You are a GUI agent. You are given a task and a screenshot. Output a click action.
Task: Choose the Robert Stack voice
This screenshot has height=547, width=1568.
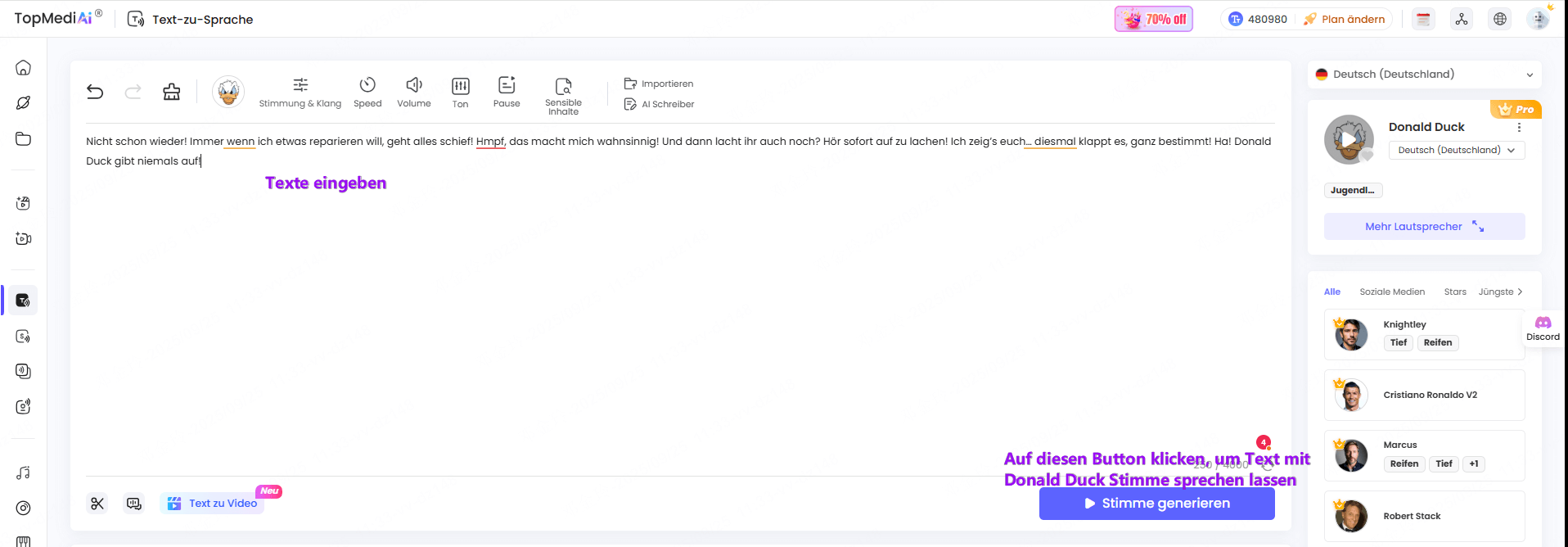[x=1425, y=517]
